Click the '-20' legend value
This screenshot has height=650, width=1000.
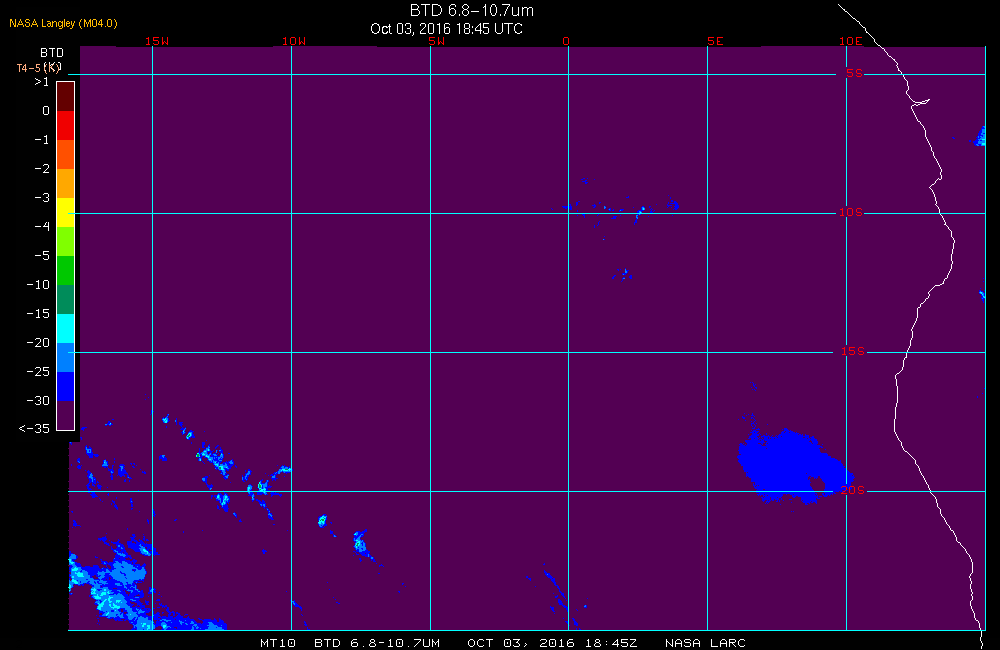click(38, 343)
